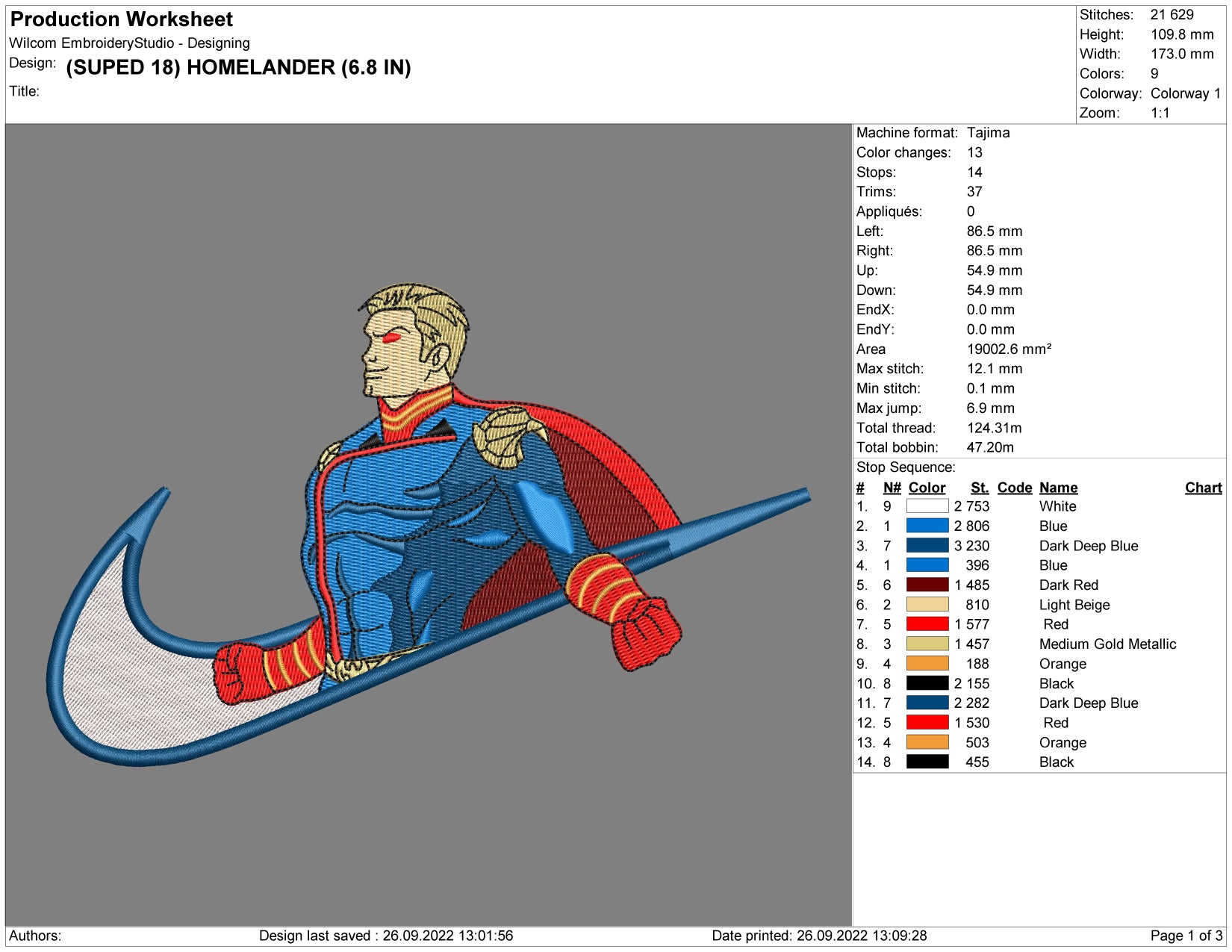Click the trims value '37'
Image resolution: width=1232 pixels, height=952 pixels.
[975, 192]
